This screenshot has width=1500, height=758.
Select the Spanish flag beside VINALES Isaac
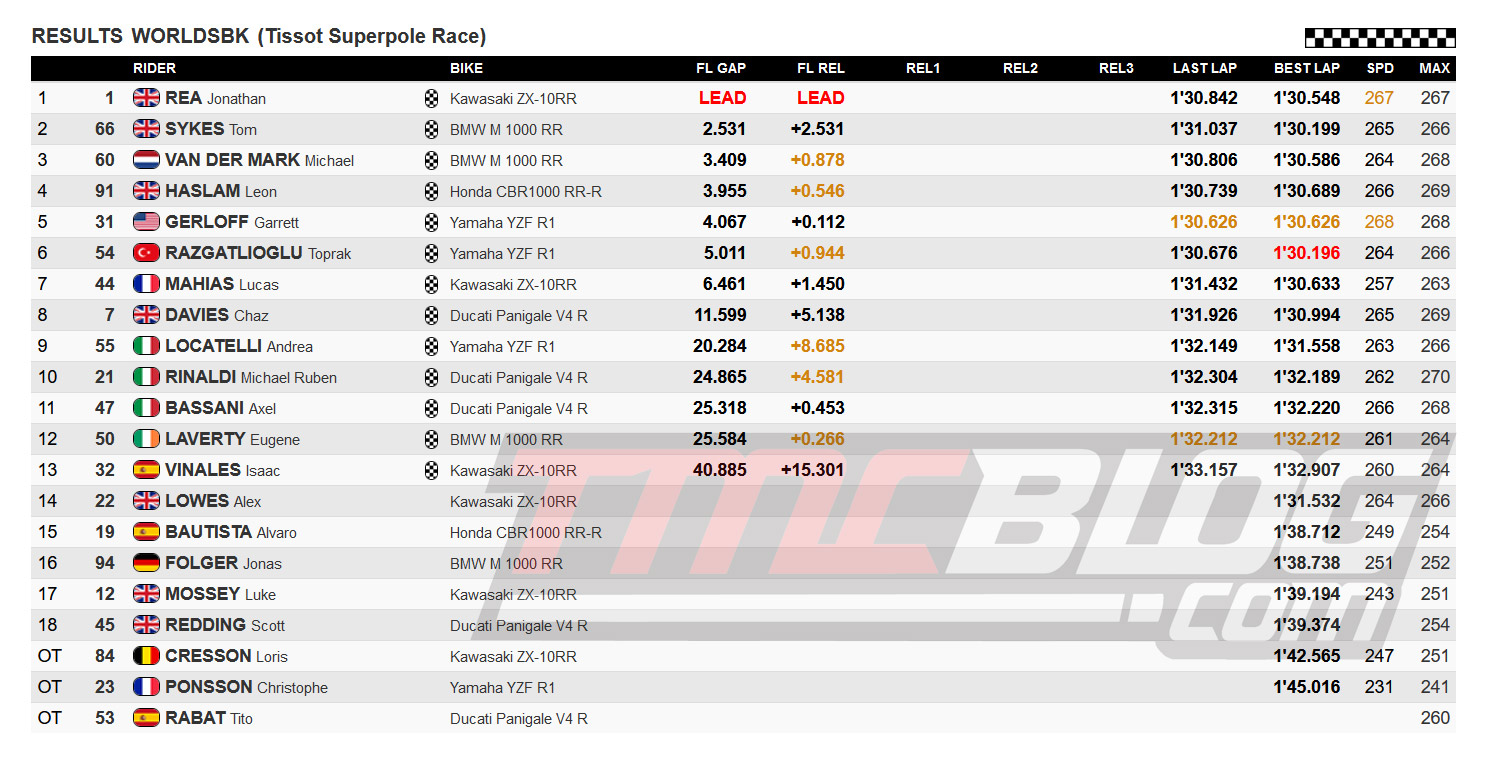(146, 470)
